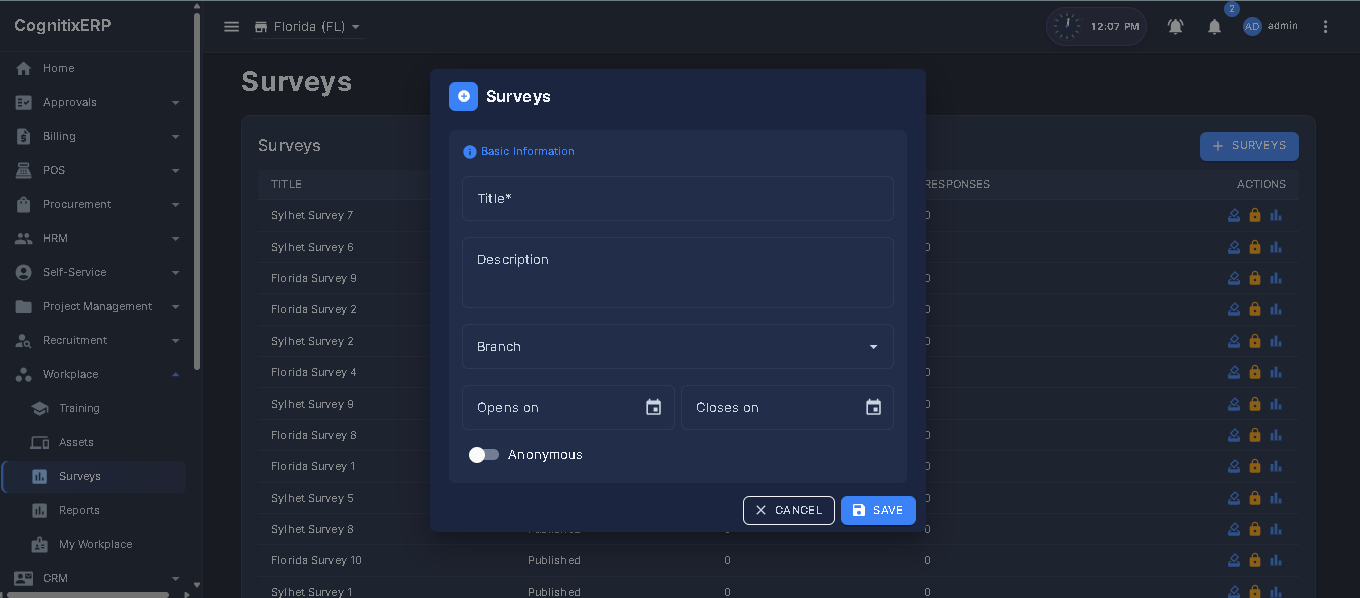The width and height of the screenshot is (1360, 598).
Task: Click the vote icon for Sylhet Survey 8
Action: pyautogui.click(x=1235, y=529)
